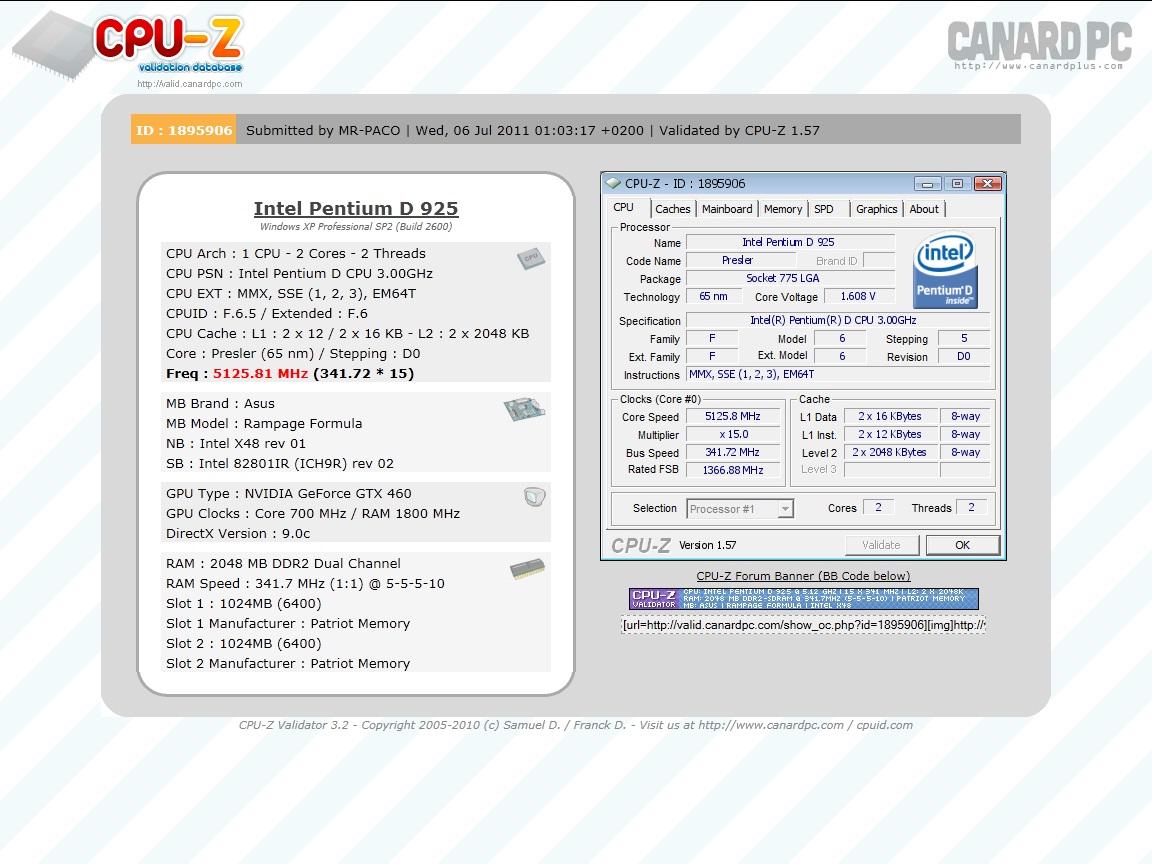The image size is (1152, 864).
Task: Click the CPU-Z Validator forum banner image
Action: point(804,599)
